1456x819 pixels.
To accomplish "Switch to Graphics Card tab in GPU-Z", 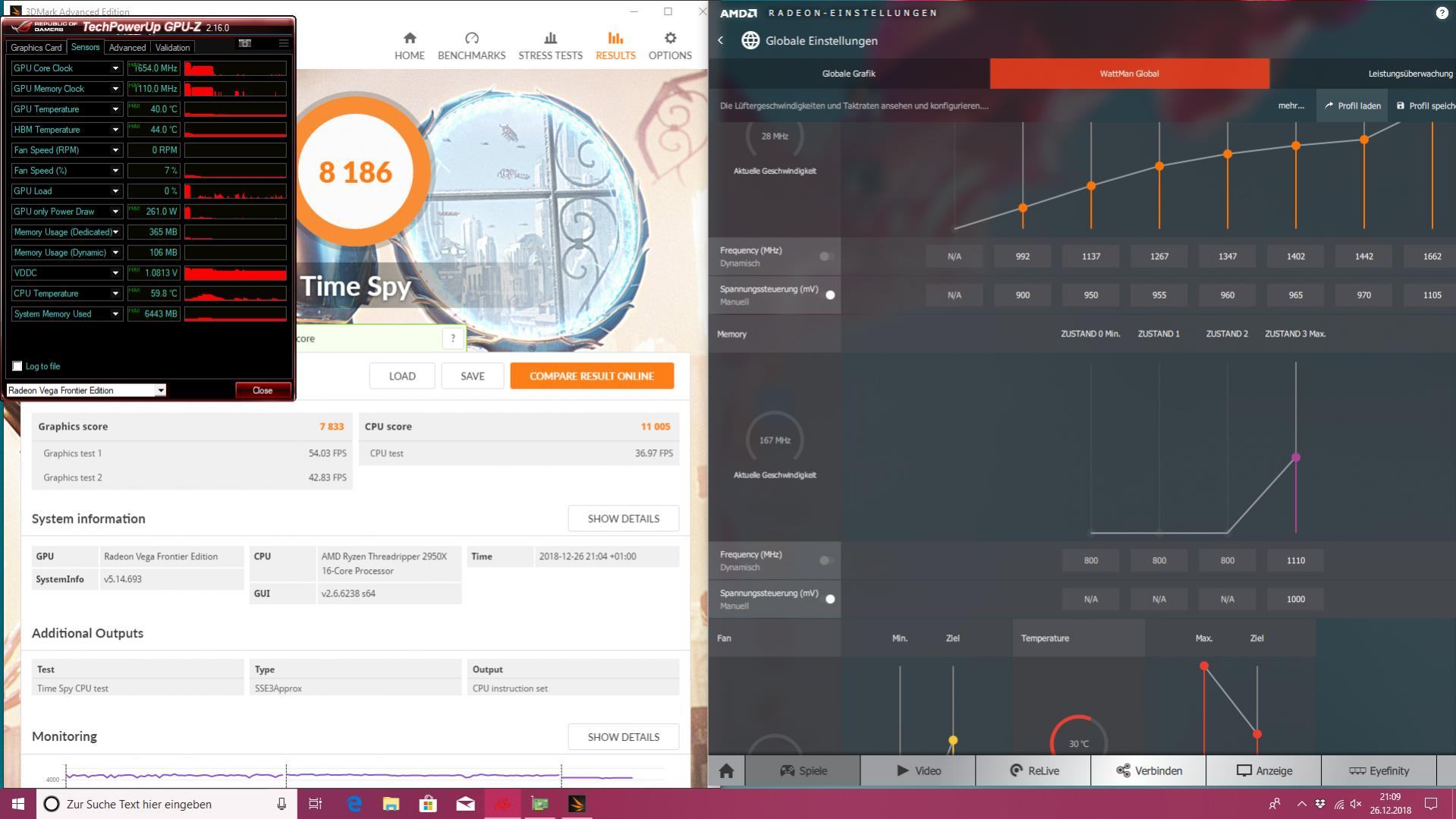I will tap(36, 47).
